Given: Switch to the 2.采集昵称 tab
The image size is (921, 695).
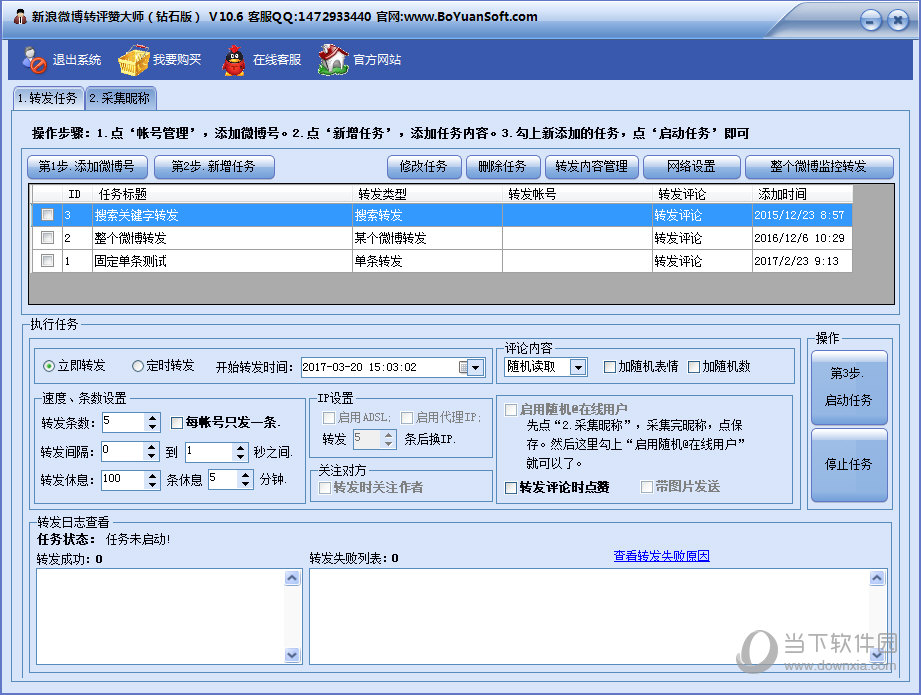Looking at the screenshot, I should point(120,98).
